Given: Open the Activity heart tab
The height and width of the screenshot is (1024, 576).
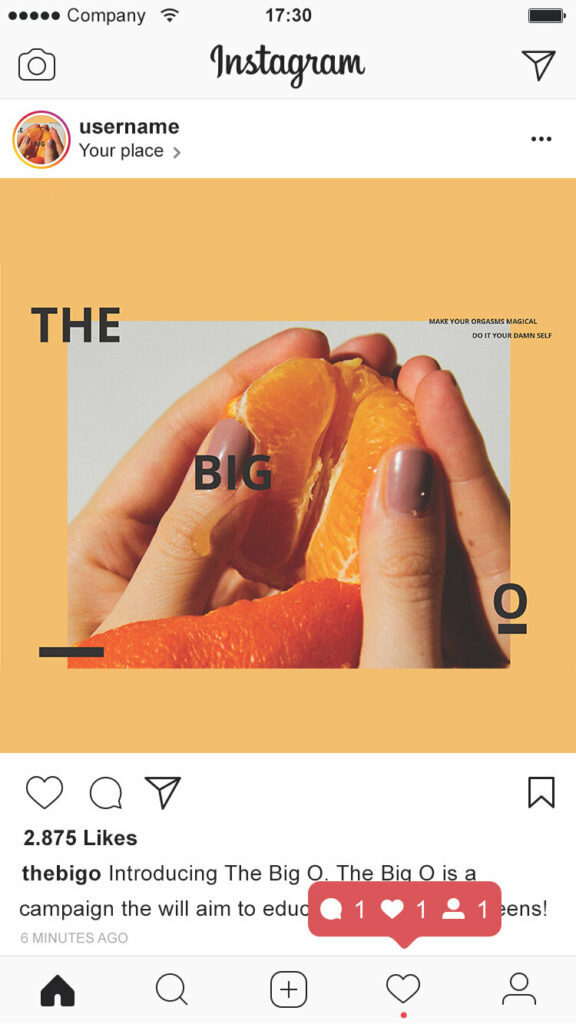Looking at the screenshot, I should pos(403,989).
